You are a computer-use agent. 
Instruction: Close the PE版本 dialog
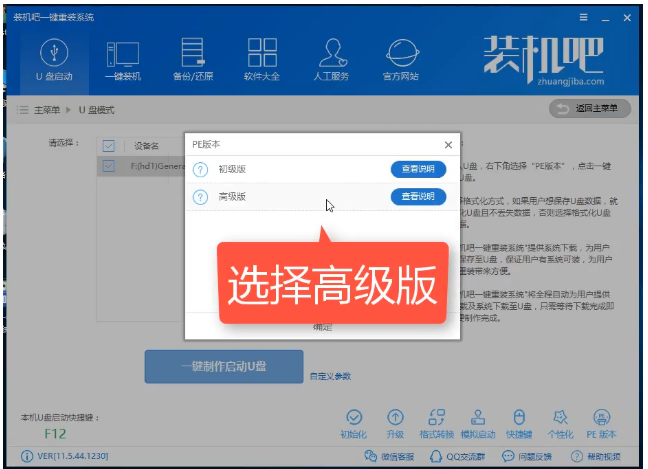click(x=448, y=145)
